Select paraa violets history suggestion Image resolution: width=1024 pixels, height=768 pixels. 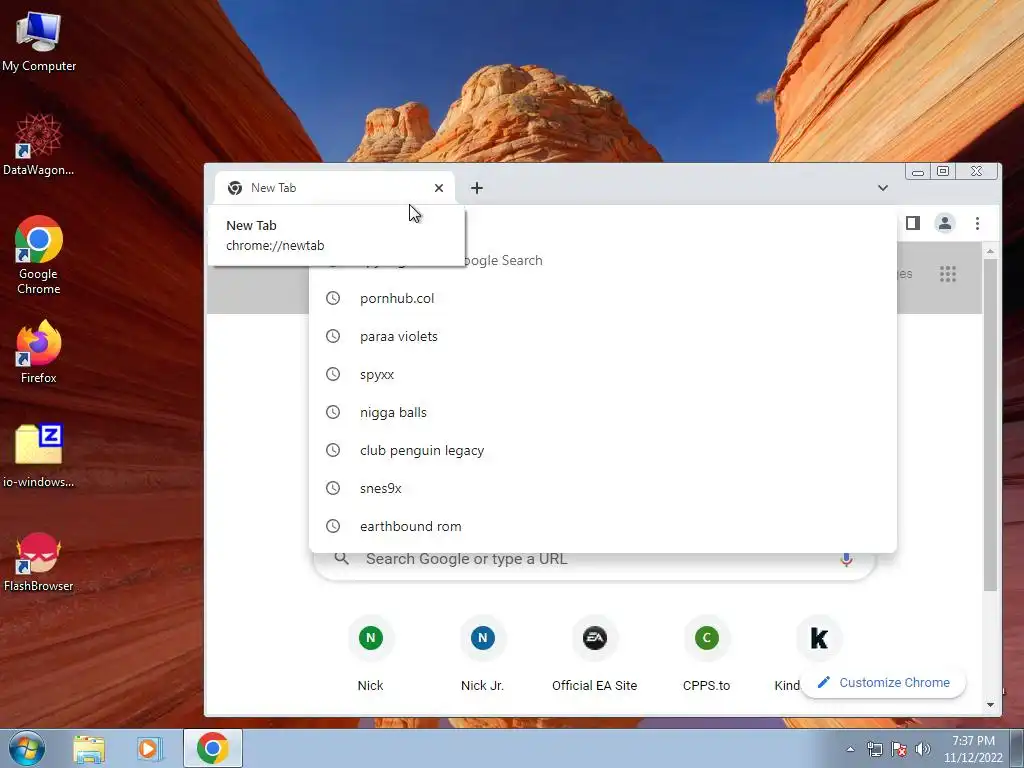tap(603, 336)
